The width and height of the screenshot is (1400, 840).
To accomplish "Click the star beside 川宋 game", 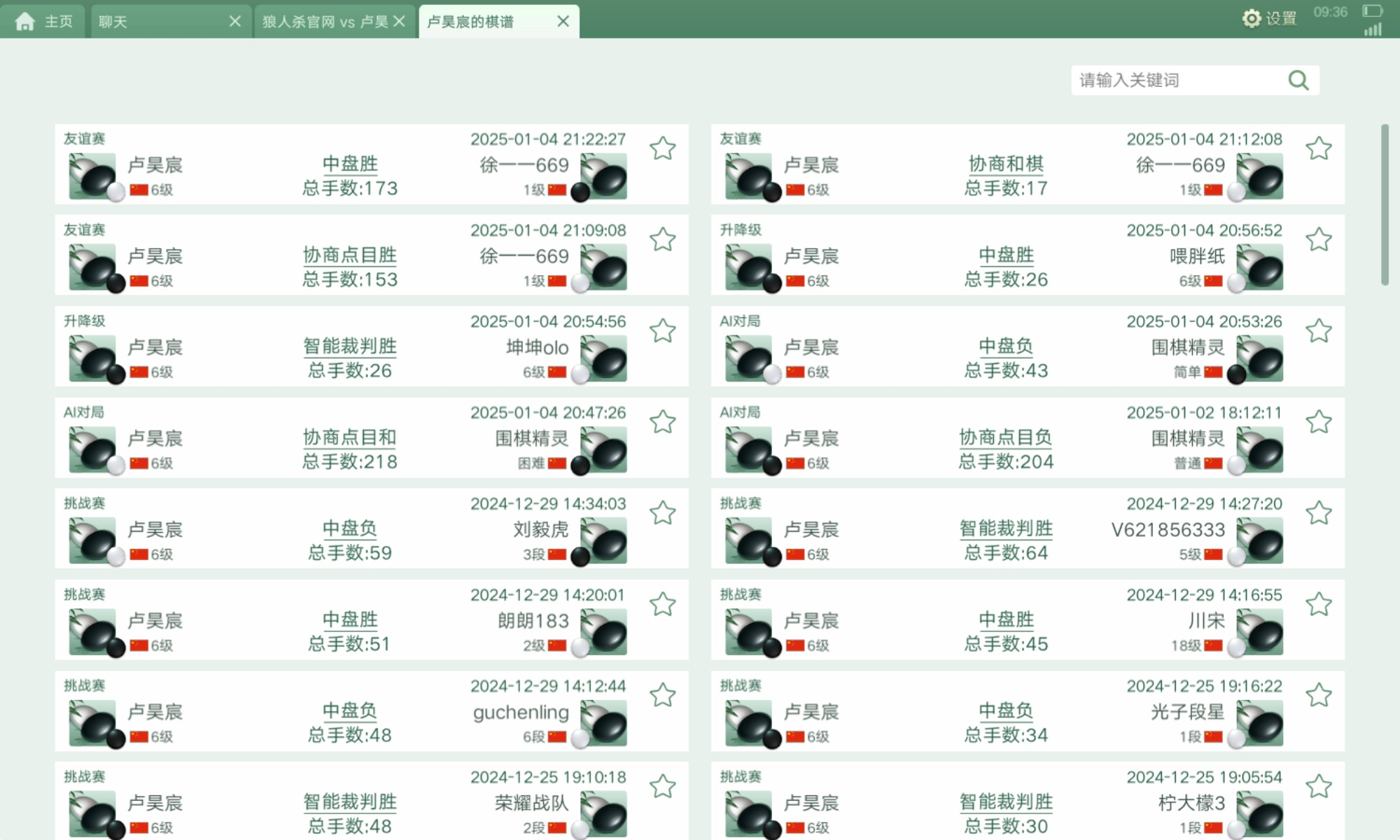I will click(x=1319, y=604).
